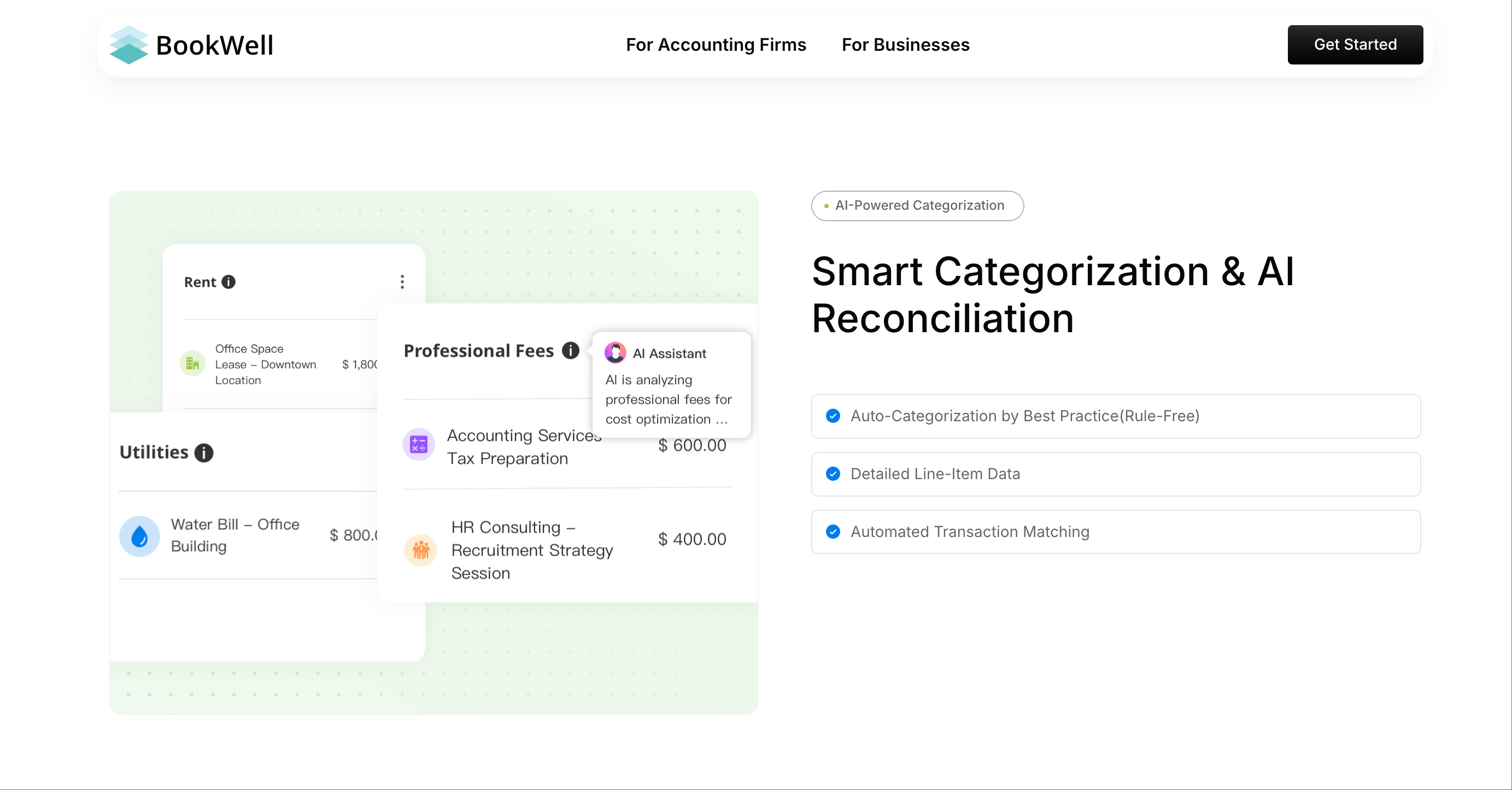Click the AI Assistant avatar icon

coord(615,352)
